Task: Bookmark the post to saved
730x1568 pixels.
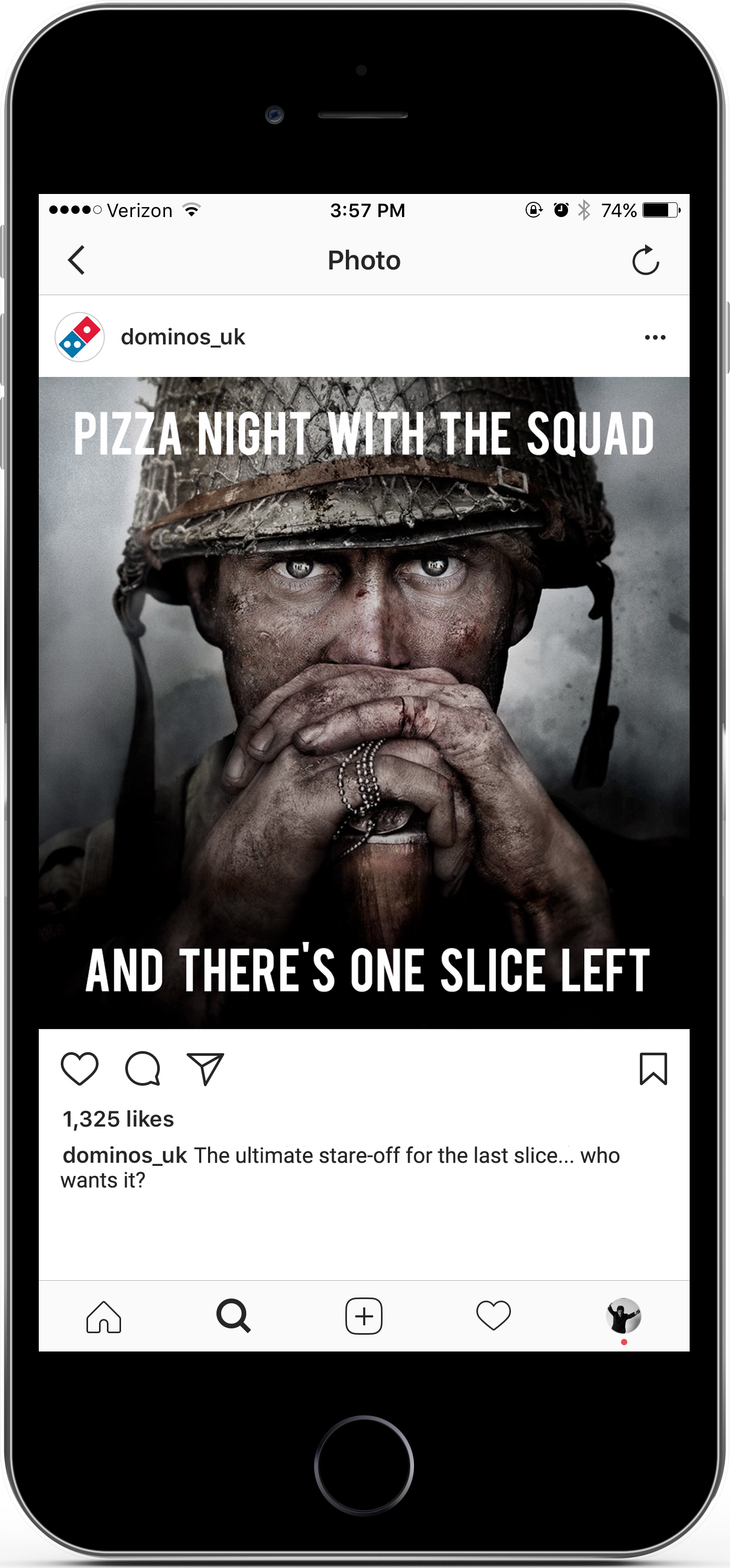Action: (x=653, y=1069)
